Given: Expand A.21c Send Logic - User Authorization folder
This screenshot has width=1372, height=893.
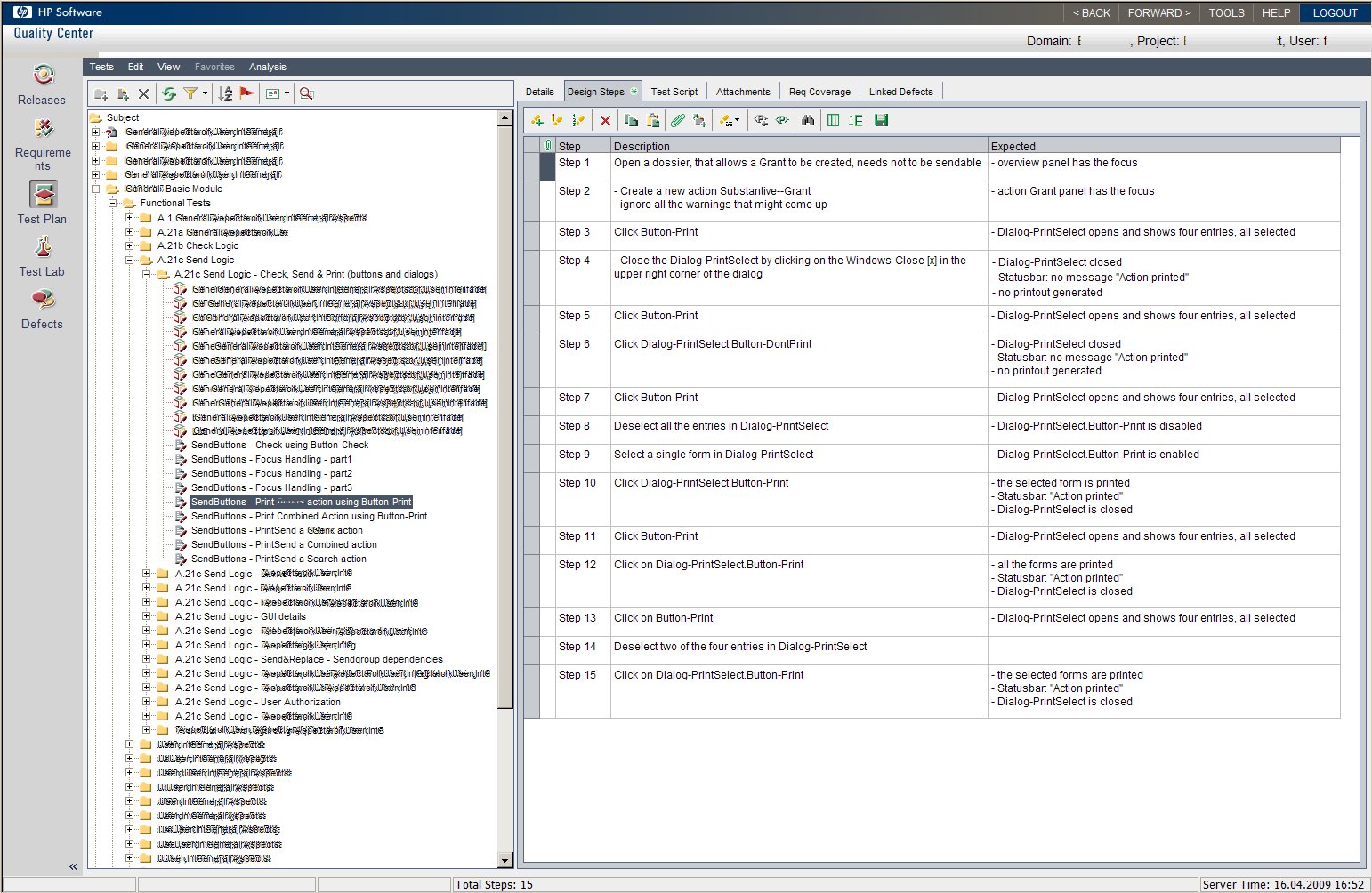Looking at the screenshot, I should (147, 702).
